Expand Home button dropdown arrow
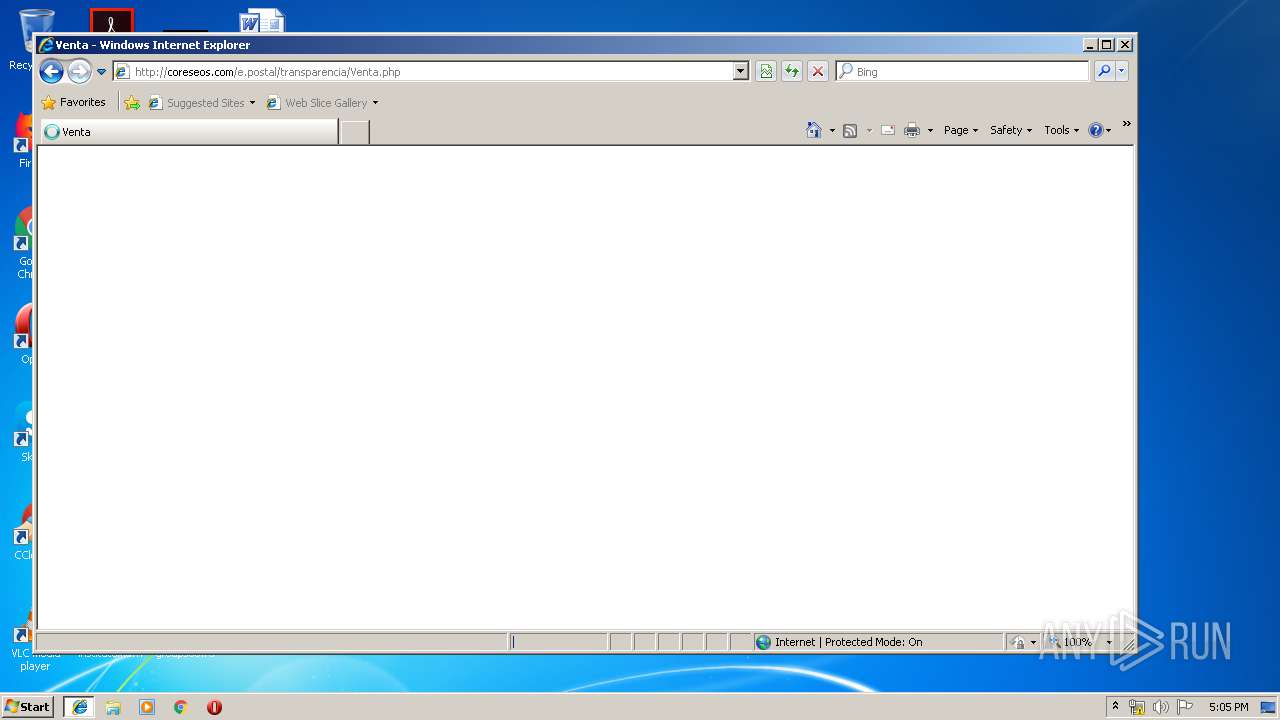The height and width of the screenshot is (720, 1280). [x=832, y=130]
